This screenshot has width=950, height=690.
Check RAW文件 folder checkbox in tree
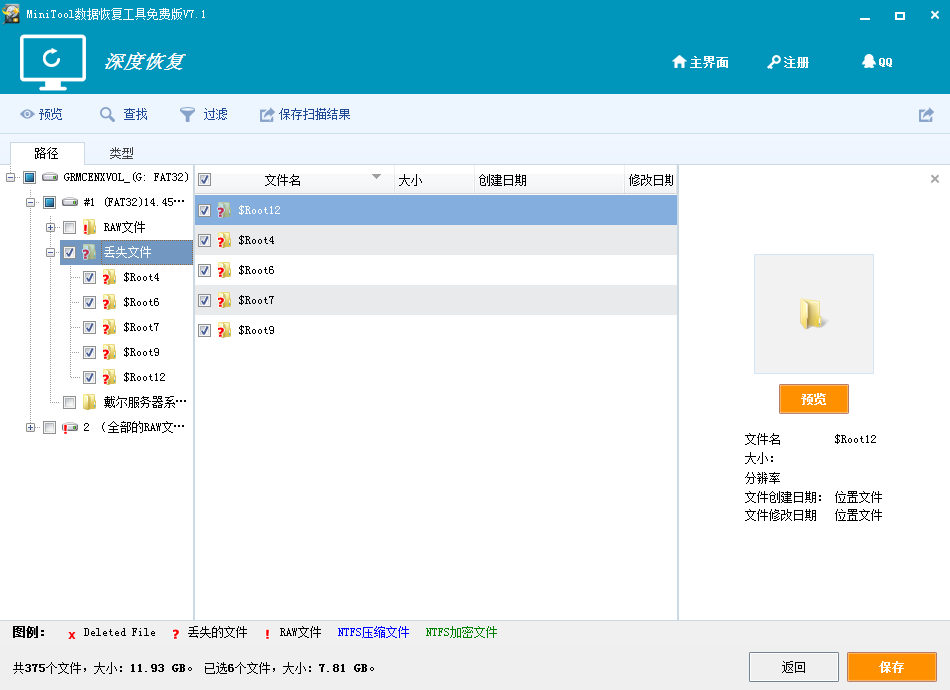pos(70,228)
